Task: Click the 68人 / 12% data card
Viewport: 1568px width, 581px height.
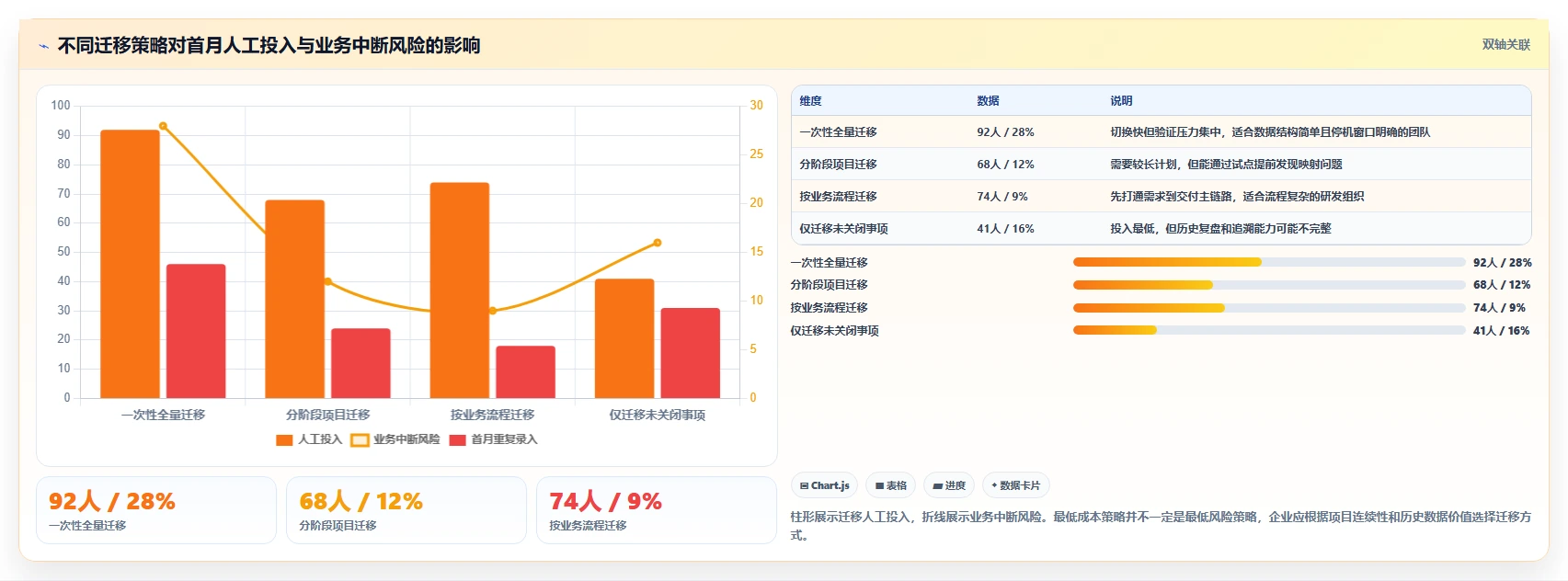Action: [x=406, y=510]
